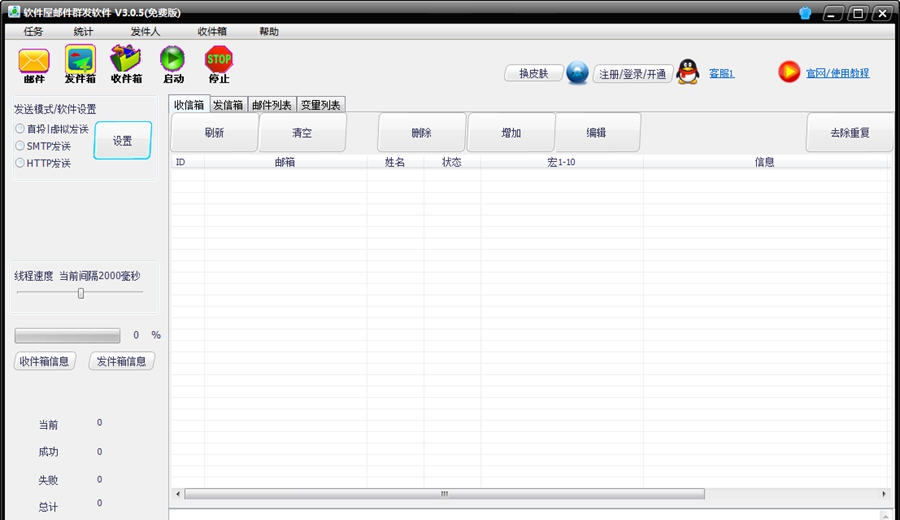The width and height of the screenshot is (900, 520).
Task: Click the 清空 clear button
Action: point(302,133)
